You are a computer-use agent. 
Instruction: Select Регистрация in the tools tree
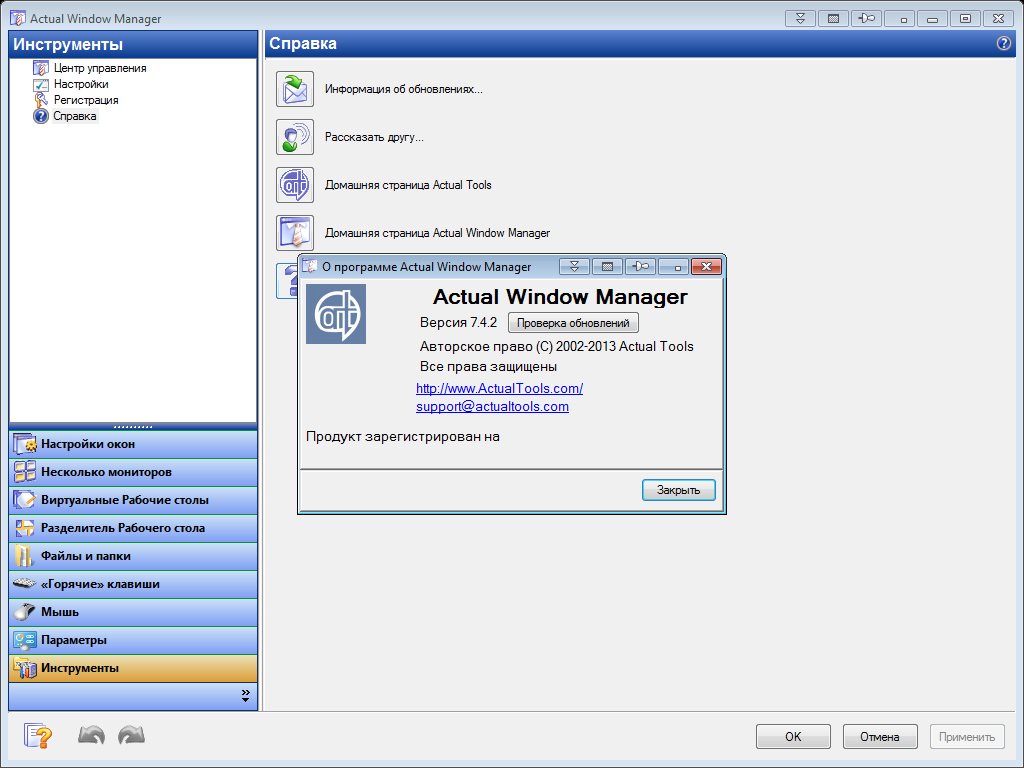pos(86,100)
